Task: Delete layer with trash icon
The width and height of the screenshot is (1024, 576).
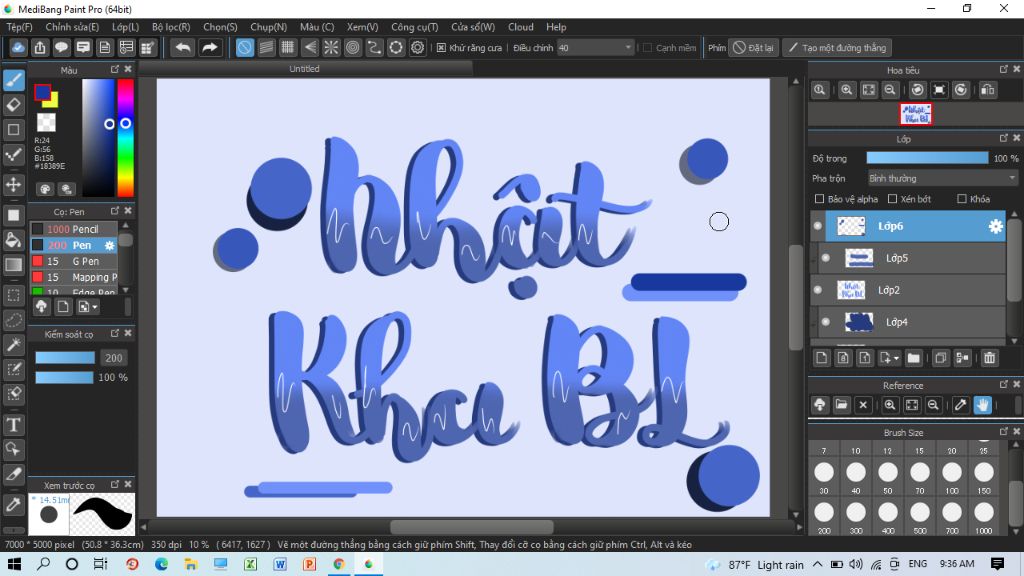Action: [x=989, y=358]
